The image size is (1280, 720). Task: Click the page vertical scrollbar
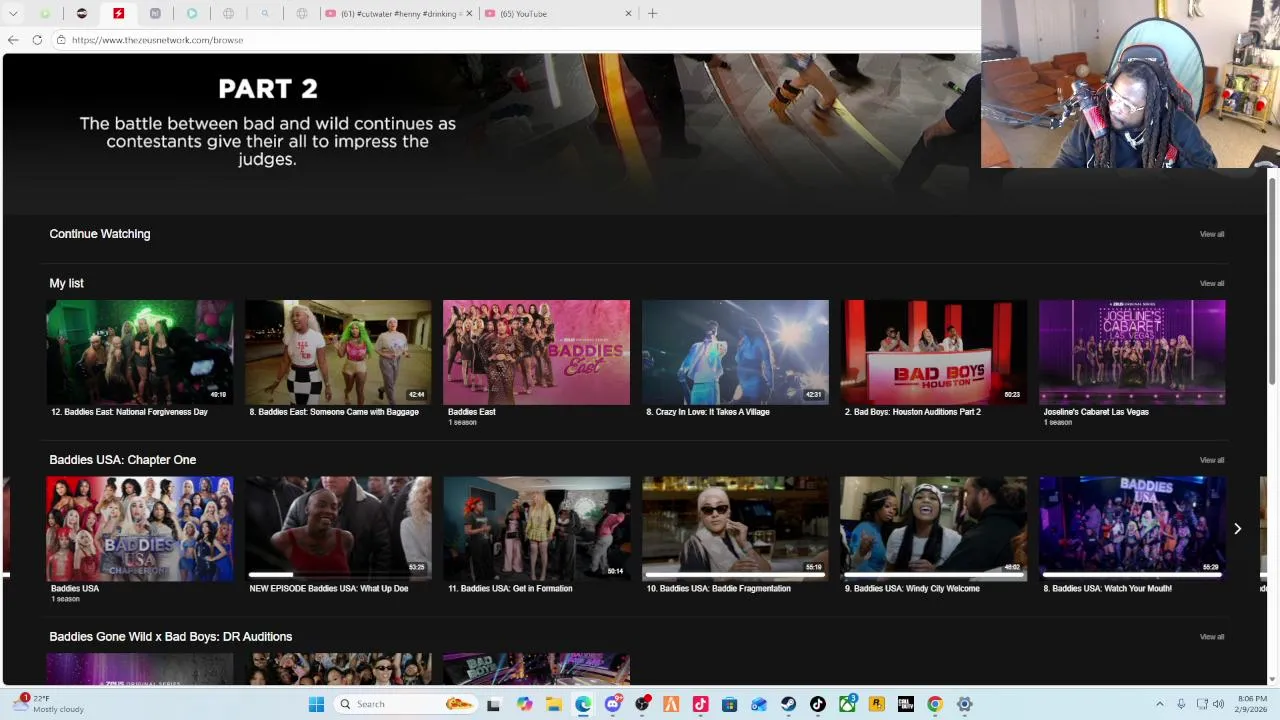[1272, 280]
